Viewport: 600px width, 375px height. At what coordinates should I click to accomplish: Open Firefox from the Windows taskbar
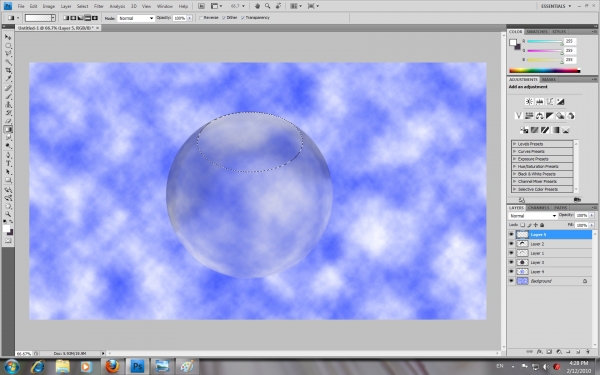pos(112,366)
